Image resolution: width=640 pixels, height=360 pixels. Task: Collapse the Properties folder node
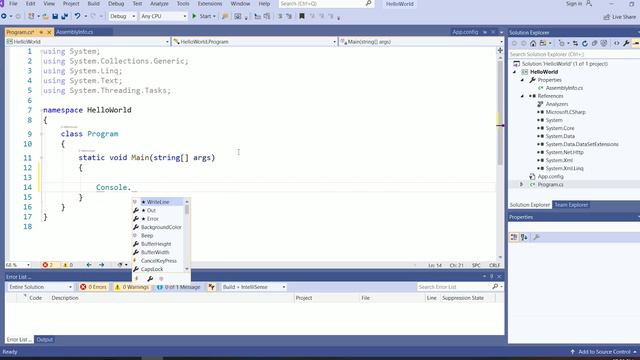[522, 80]
